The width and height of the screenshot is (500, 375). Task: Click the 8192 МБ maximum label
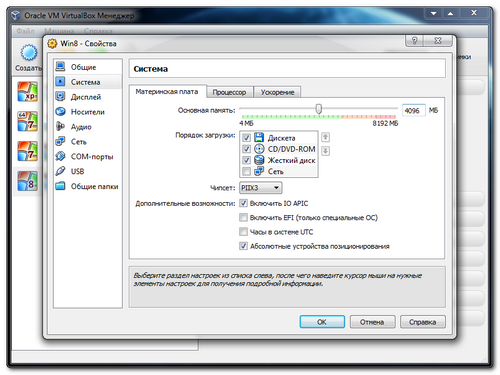click(385, 123)
